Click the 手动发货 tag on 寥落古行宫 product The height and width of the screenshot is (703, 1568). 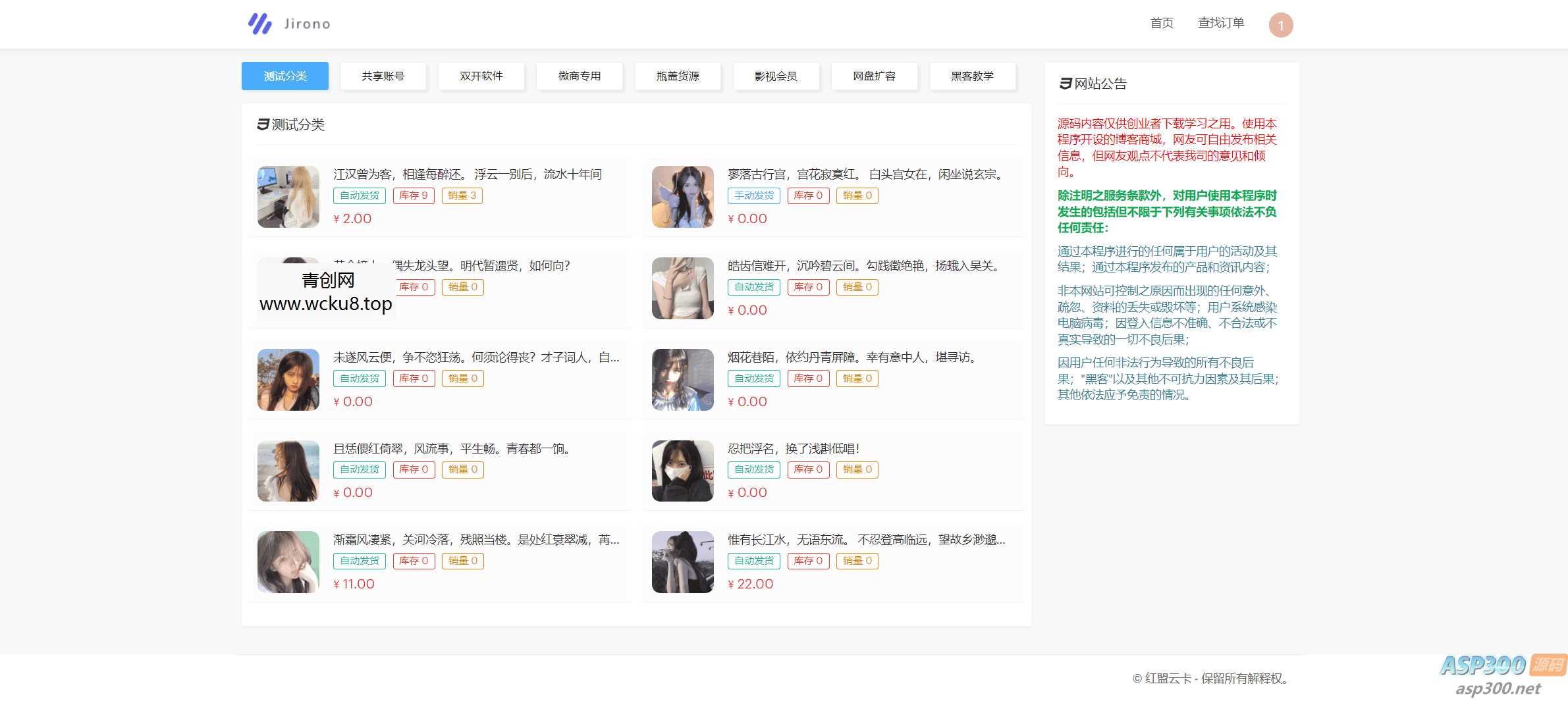click(753, 195)
